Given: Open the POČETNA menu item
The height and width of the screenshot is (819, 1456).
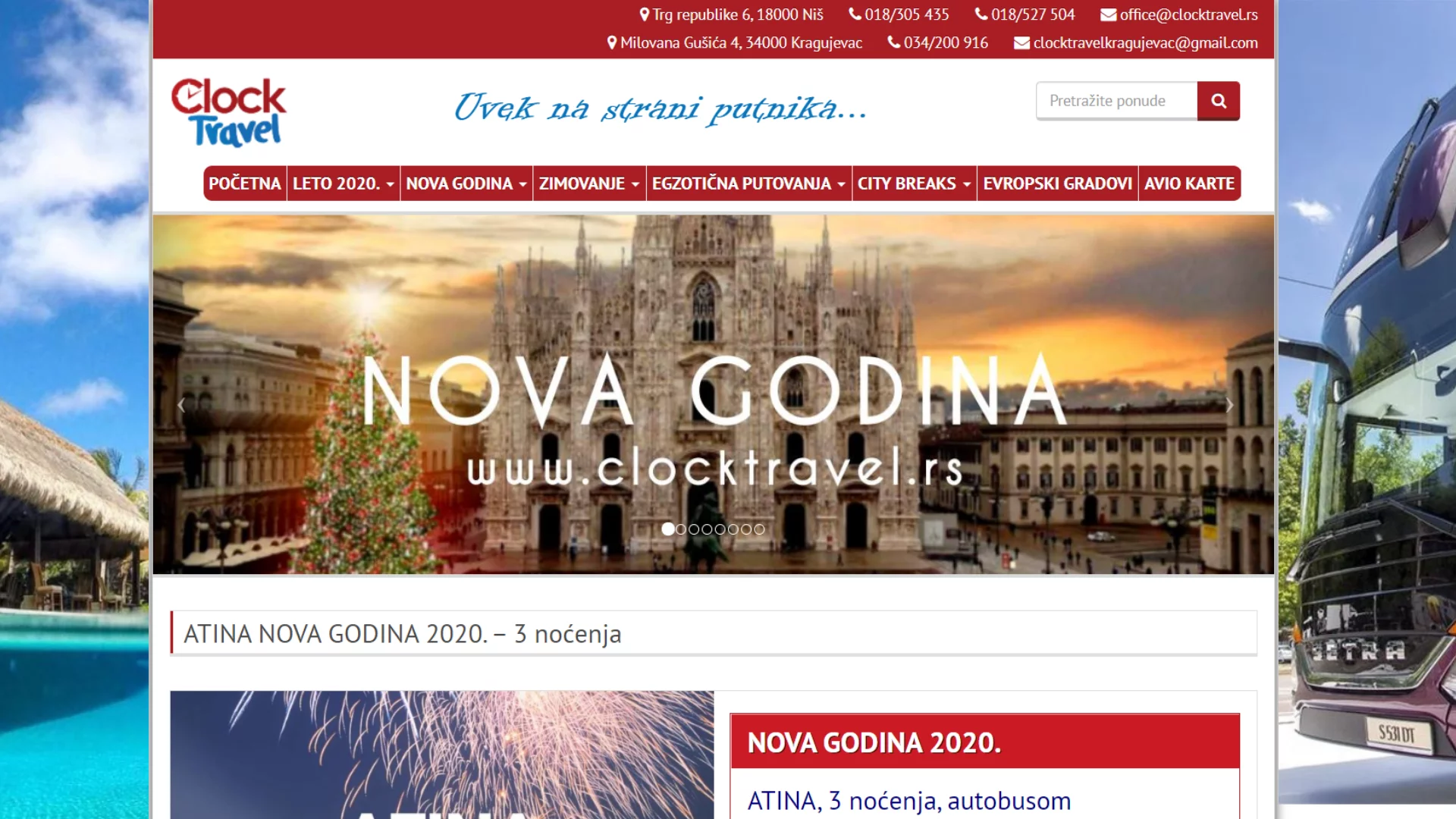Looking at the screenshot, I should (x=244, y=184).
